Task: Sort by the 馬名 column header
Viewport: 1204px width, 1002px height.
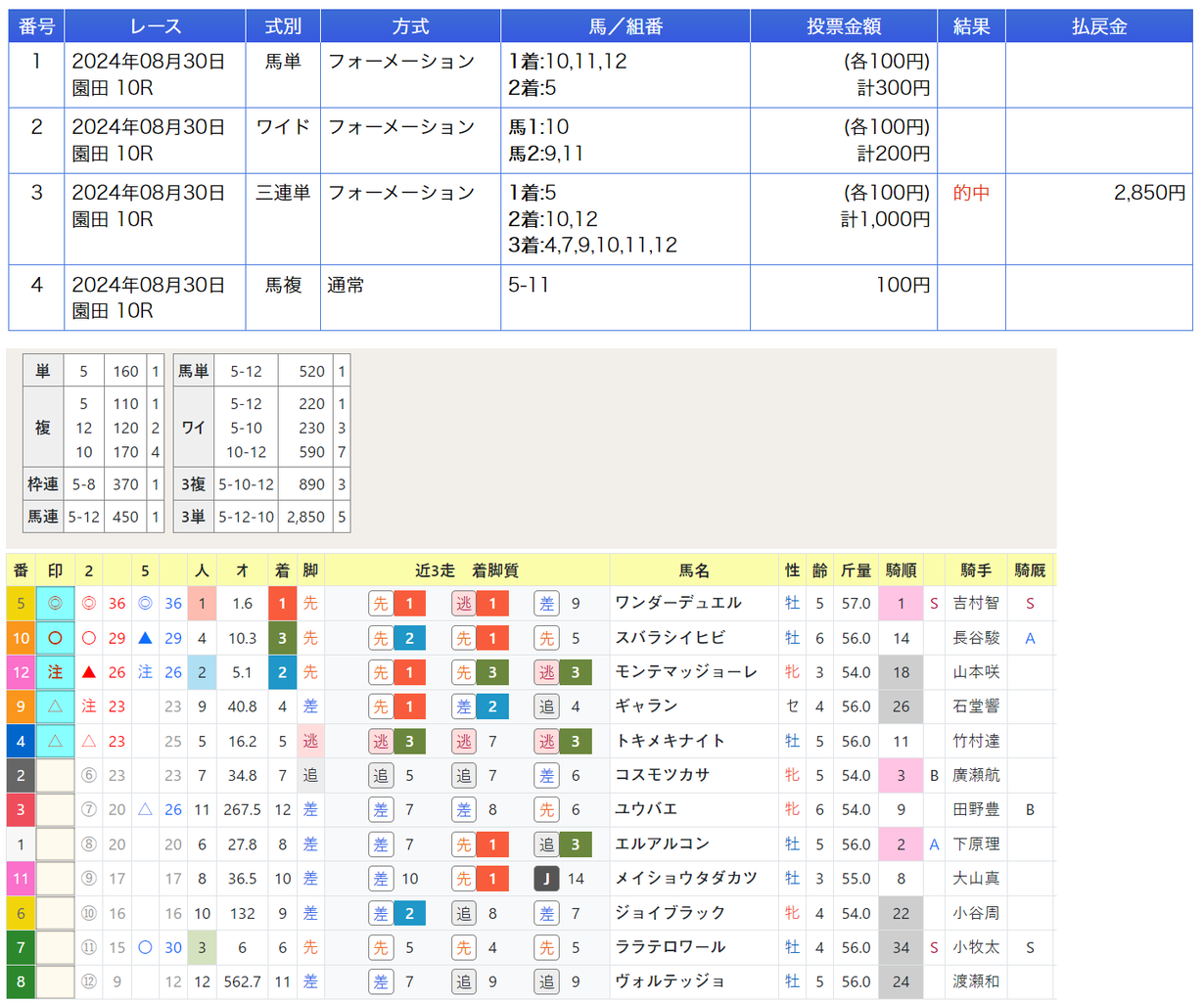Action: 694,570
